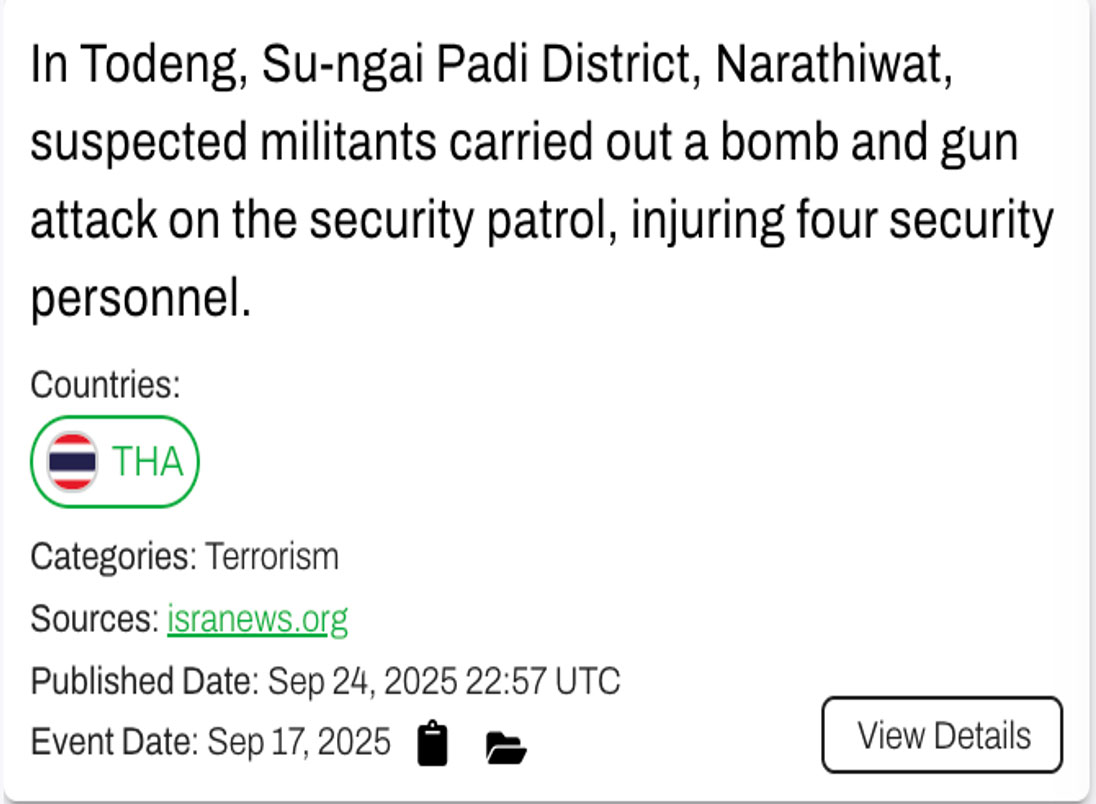Click the clipboard icon beside Event Date

coord(432,744)
